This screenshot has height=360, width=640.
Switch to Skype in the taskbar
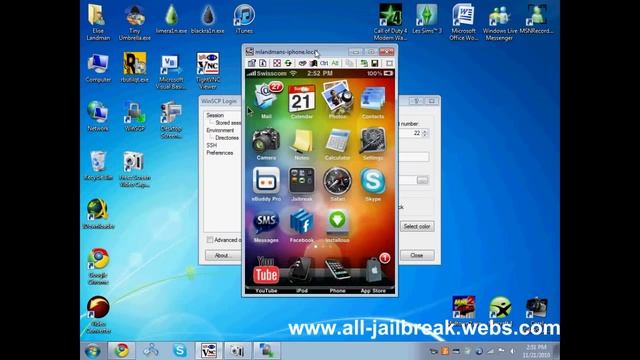coord(180,351)
